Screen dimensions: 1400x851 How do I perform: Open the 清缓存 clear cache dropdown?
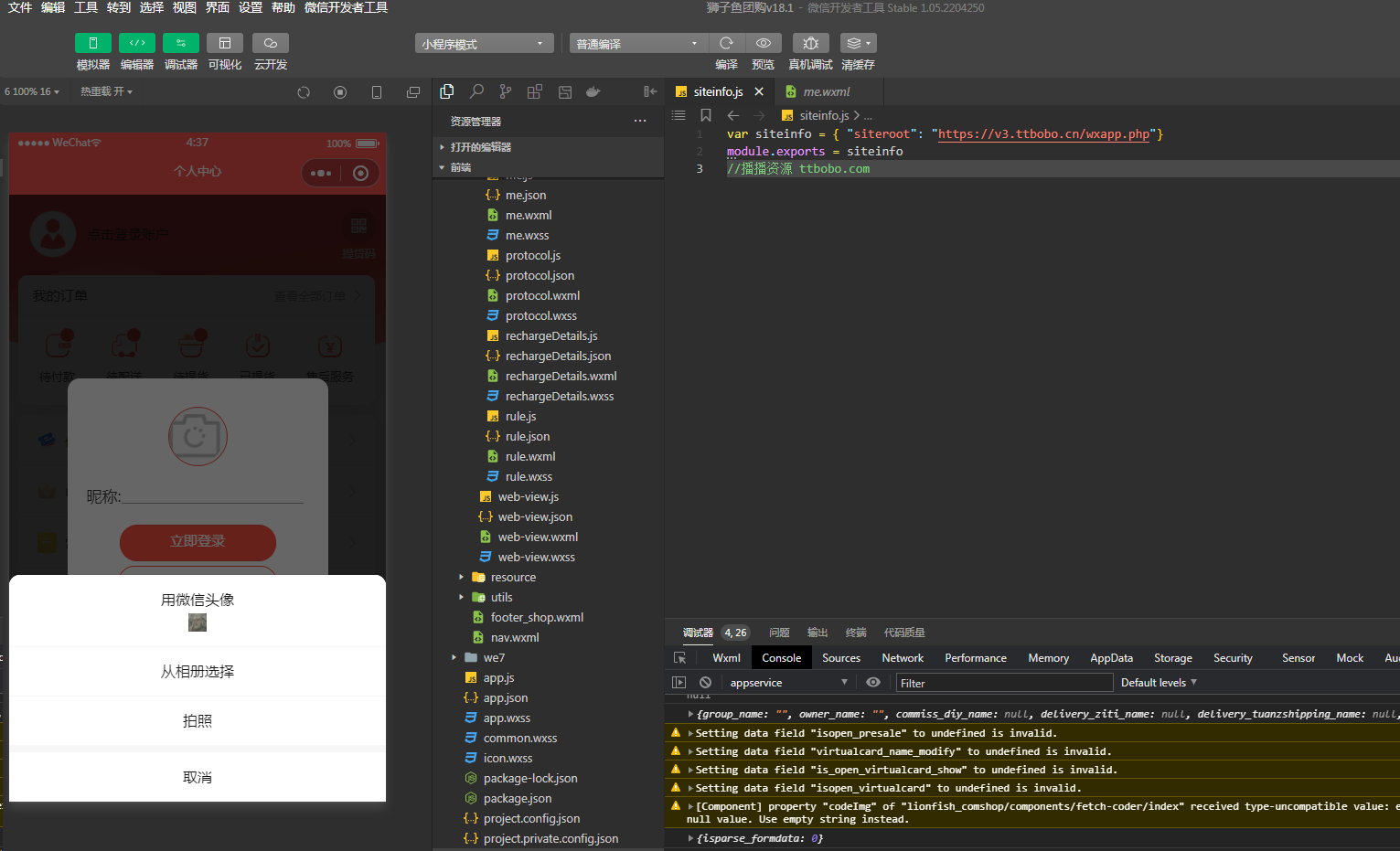pos(858,43)
